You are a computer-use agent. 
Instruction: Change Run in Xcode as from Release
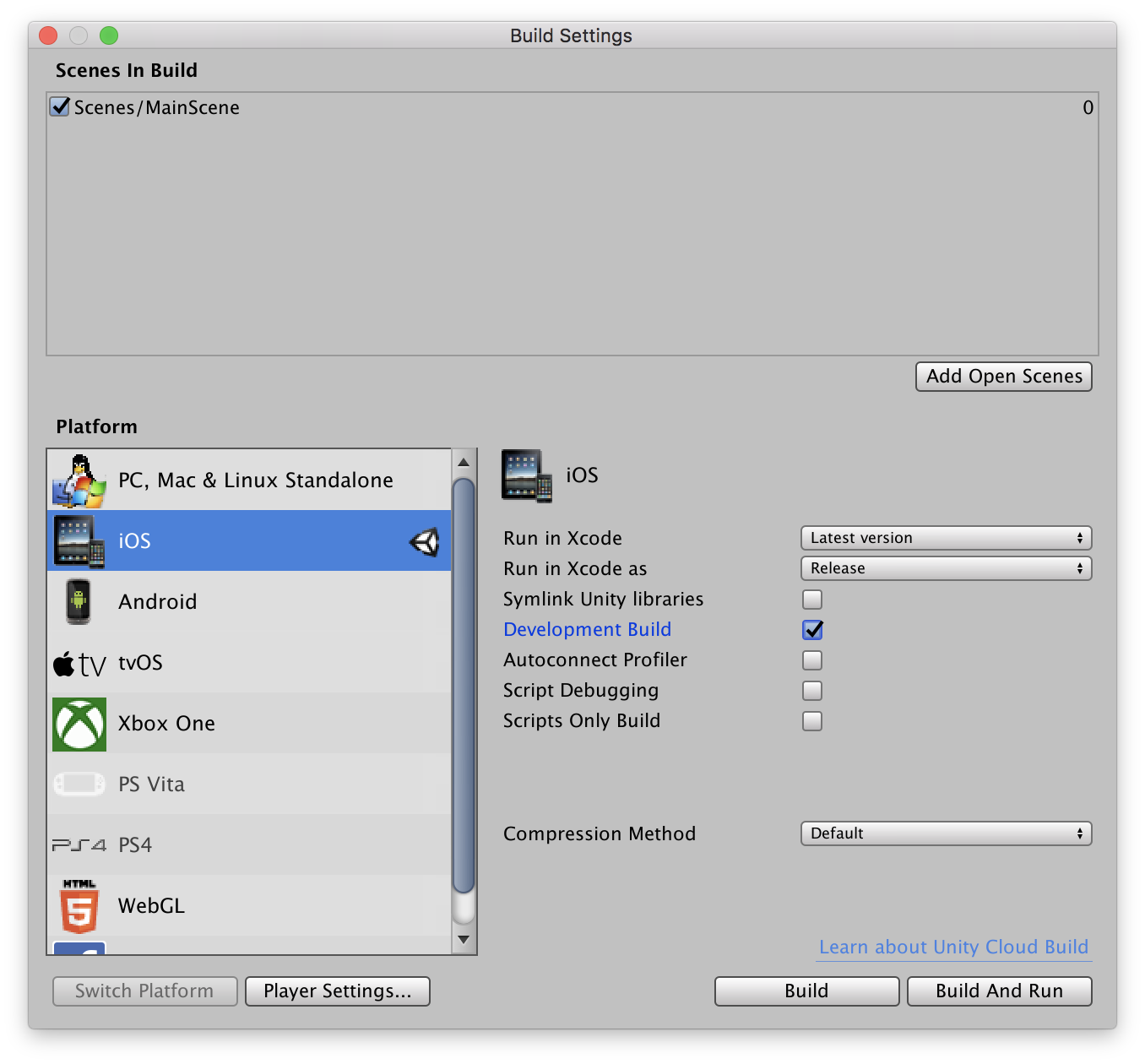pyautogui.click(x=945, y=568)
